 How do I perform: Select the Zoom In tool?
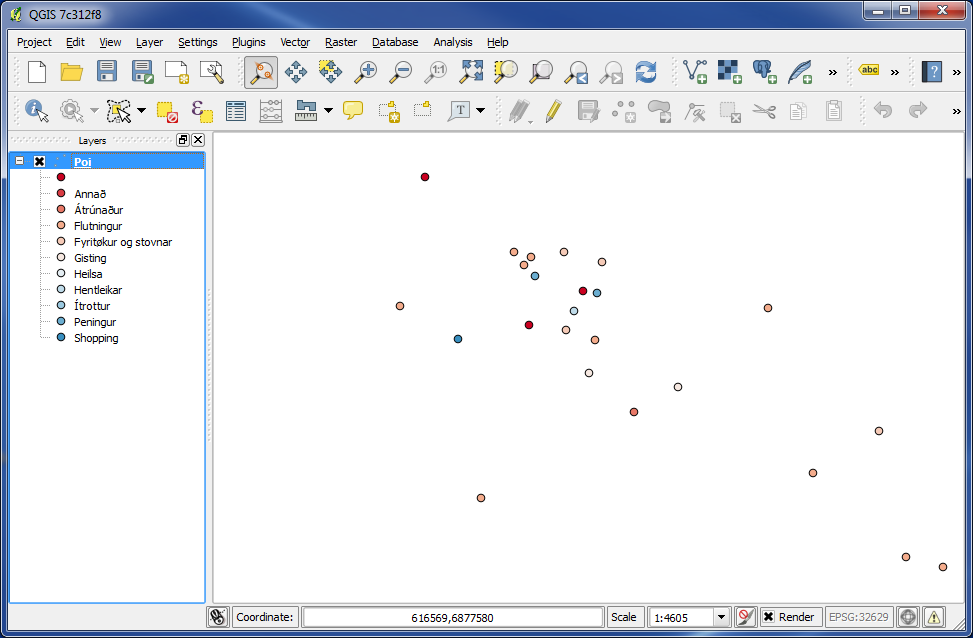(365, 72)
